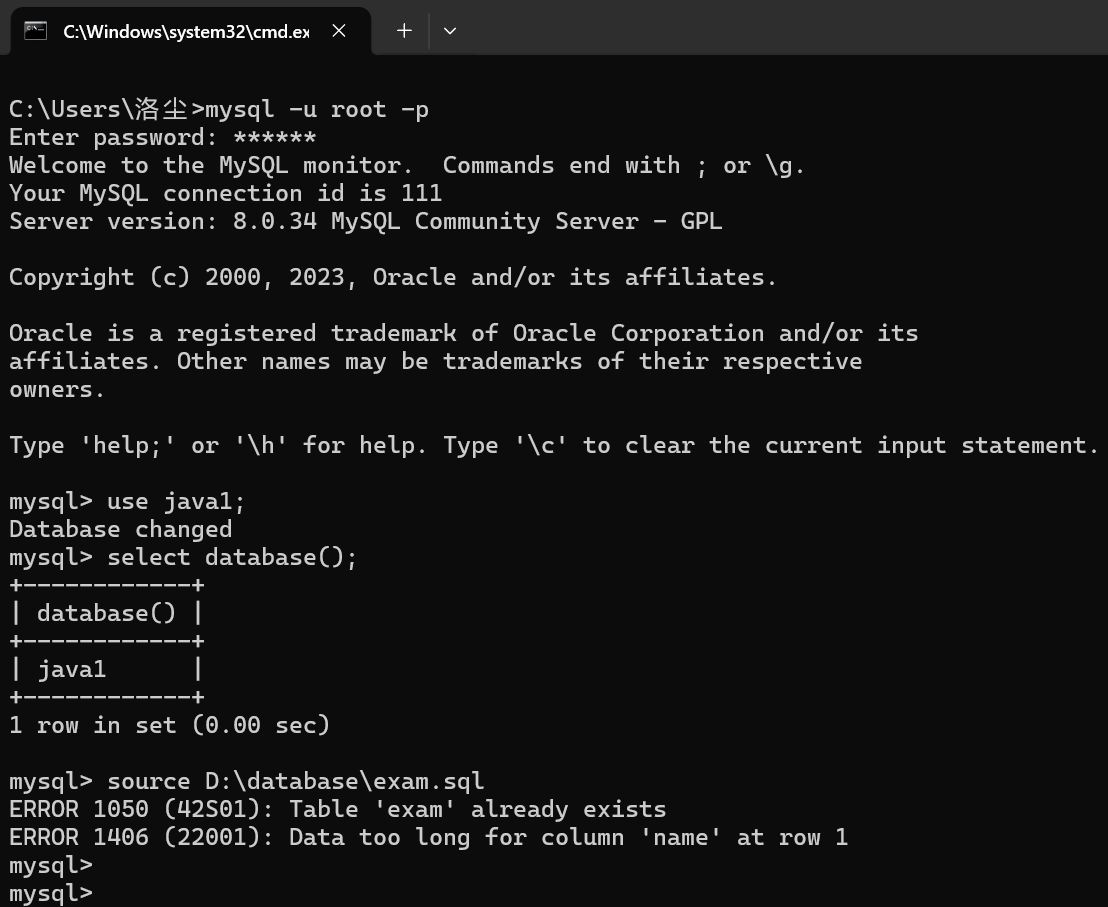
Task: Click the empty title bar area beside the tabs
Action: click(x=777, y=28)
